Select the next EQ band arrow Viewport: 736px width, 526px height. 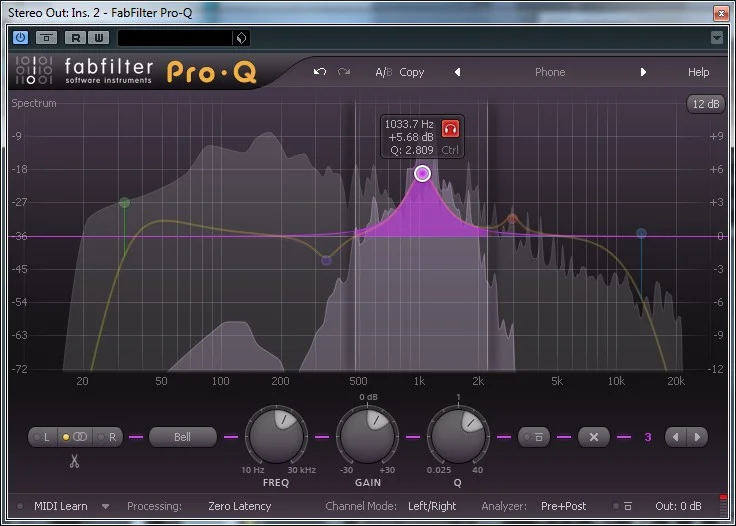(698, 437)
